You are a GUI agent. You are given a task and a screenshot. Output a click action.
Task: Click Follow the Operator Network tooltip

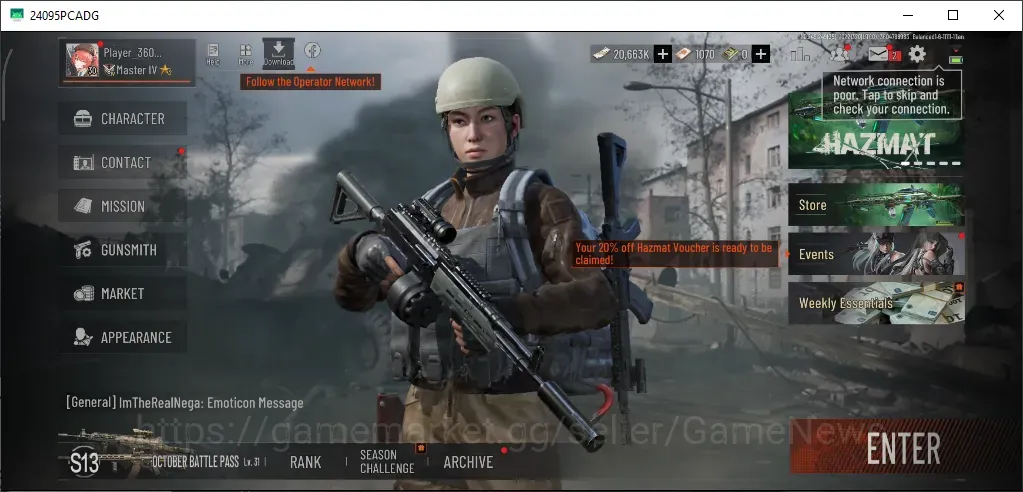coord(311,82)
